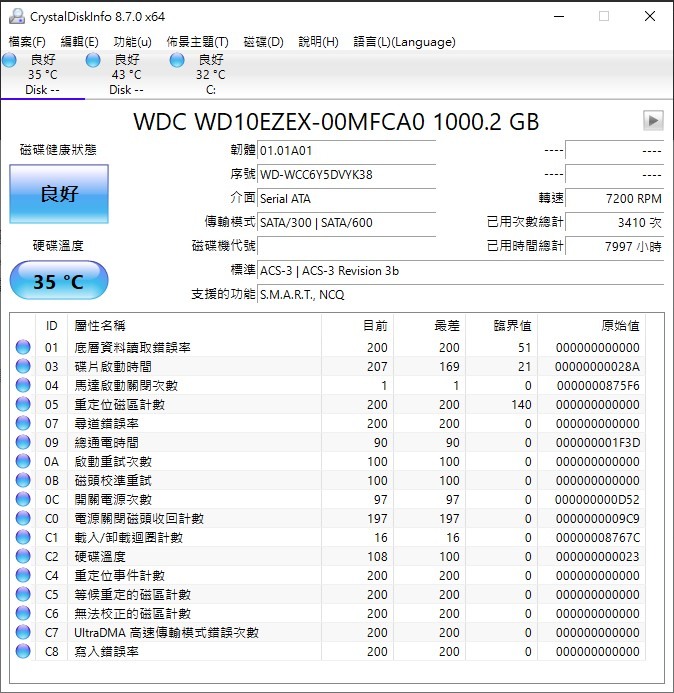The image size is (674, 693).
Task: Click status orb for attribute 03 碟片啟動時間
Action: [23, 366]
